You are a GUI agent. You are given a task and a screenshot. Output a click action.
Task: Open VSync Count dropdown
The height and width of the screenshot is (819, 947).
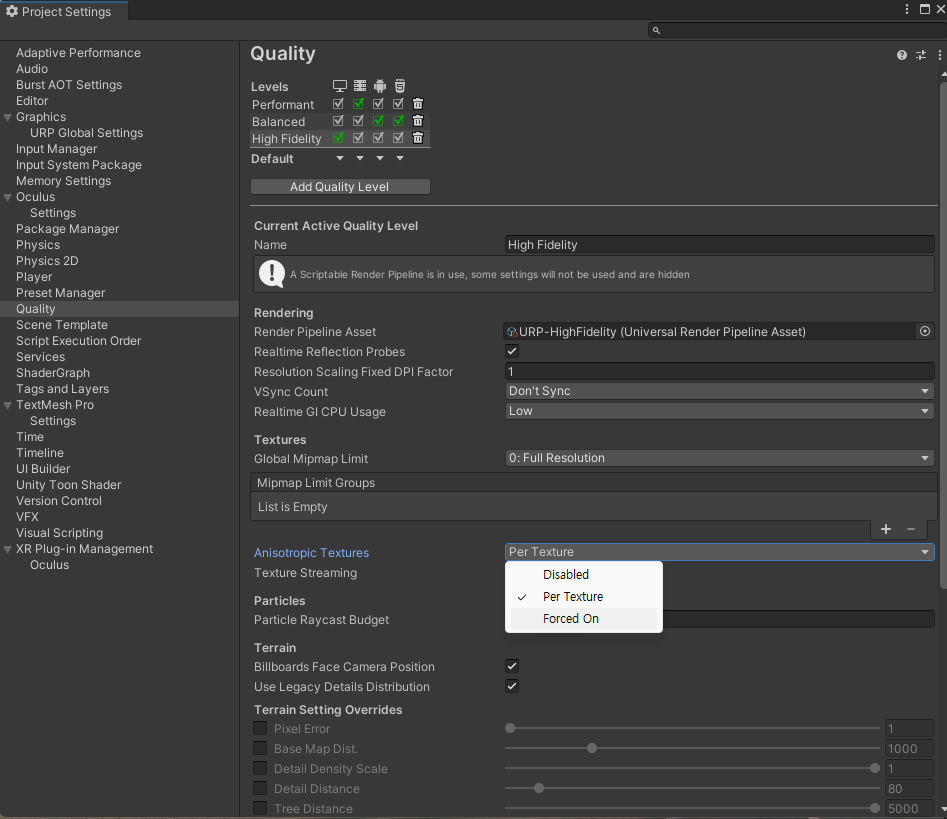point(719,391)
